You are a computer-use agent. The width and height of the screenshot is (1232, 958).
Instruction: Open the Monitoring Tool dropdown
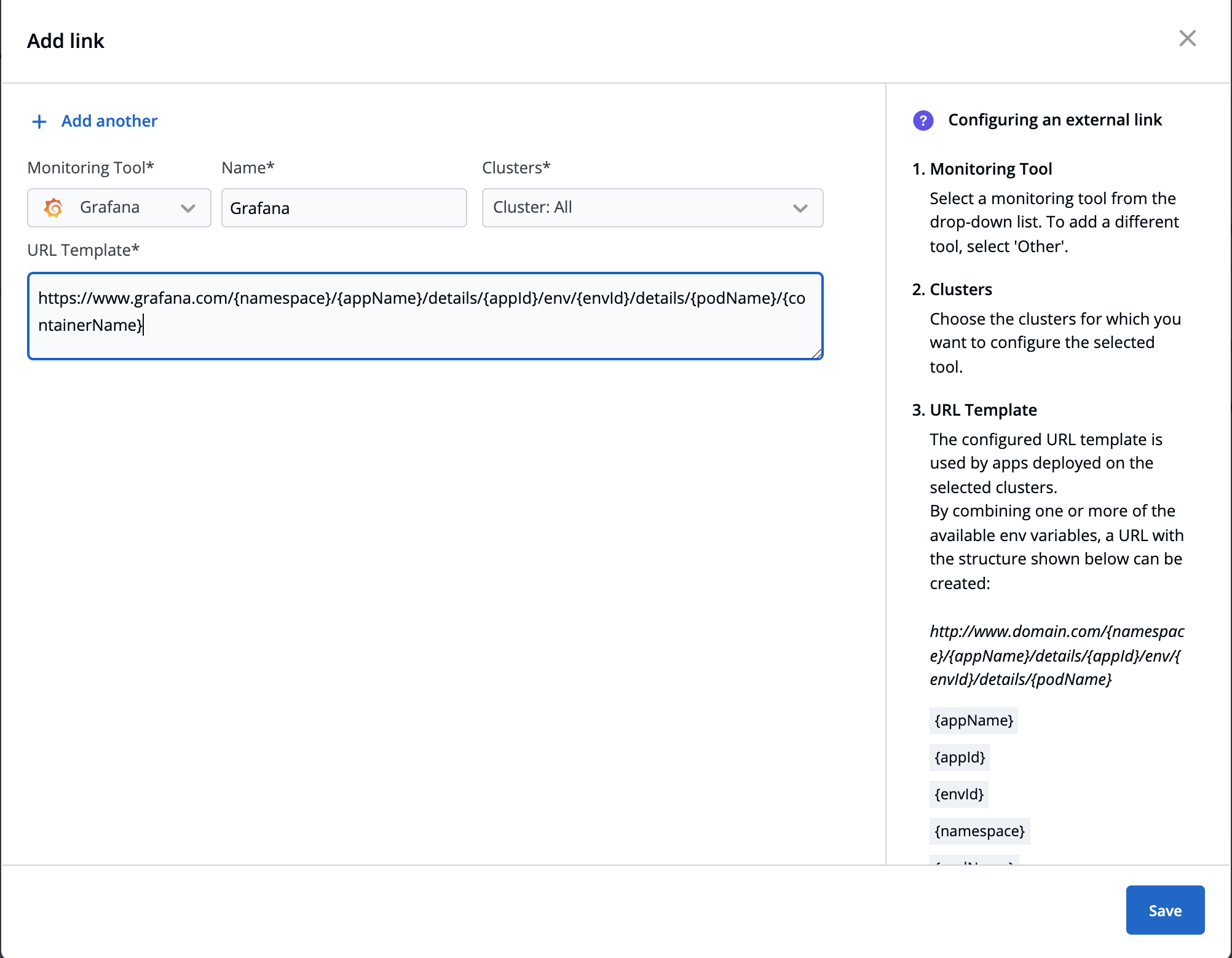point(119,207)
